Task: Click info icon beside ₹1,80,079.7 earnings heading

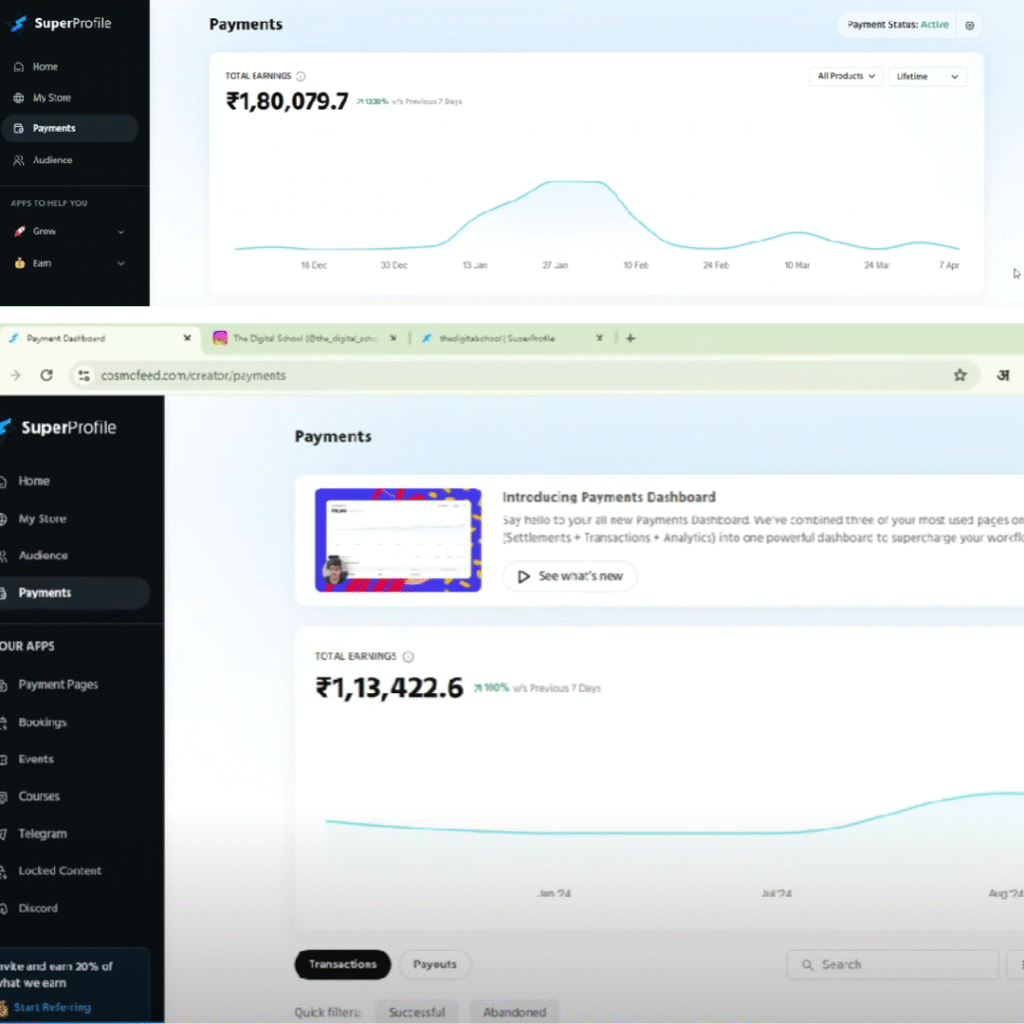Action: pos(301,76)
